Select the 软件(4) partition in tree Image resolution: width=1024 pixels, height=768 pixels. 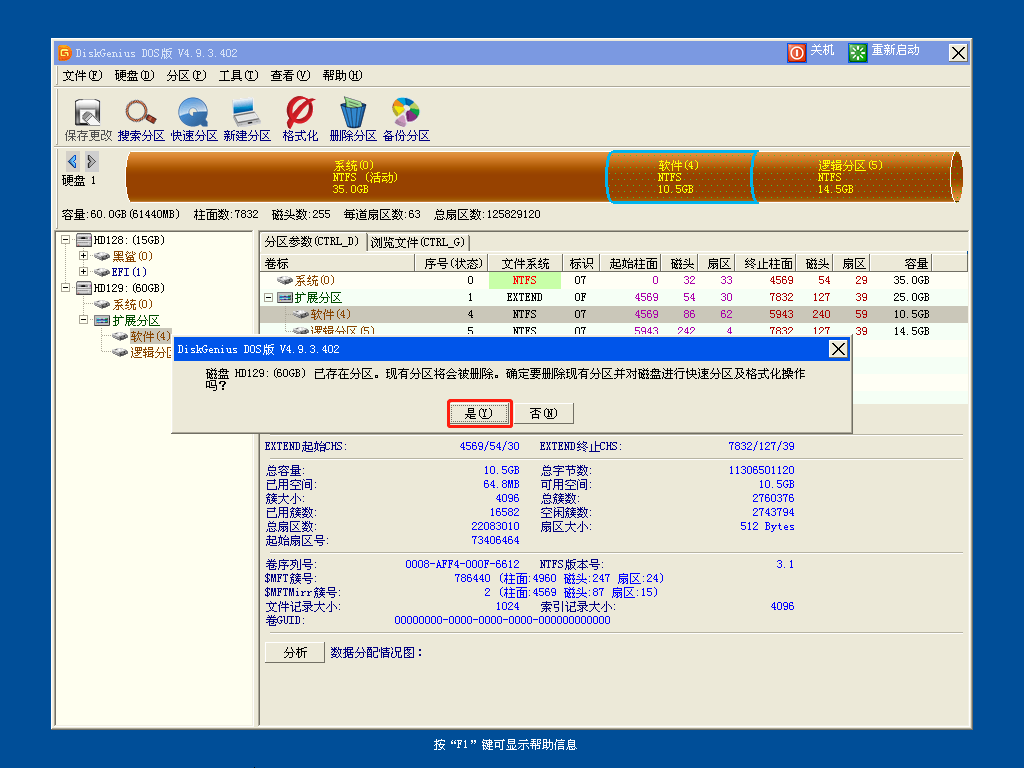point(150,336)
